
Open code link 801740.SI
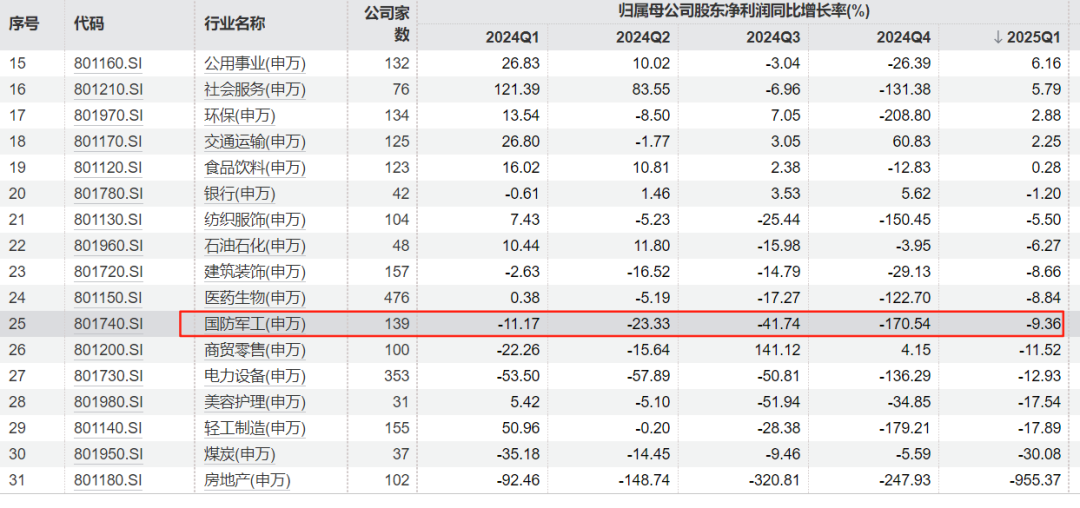[108, 323]
